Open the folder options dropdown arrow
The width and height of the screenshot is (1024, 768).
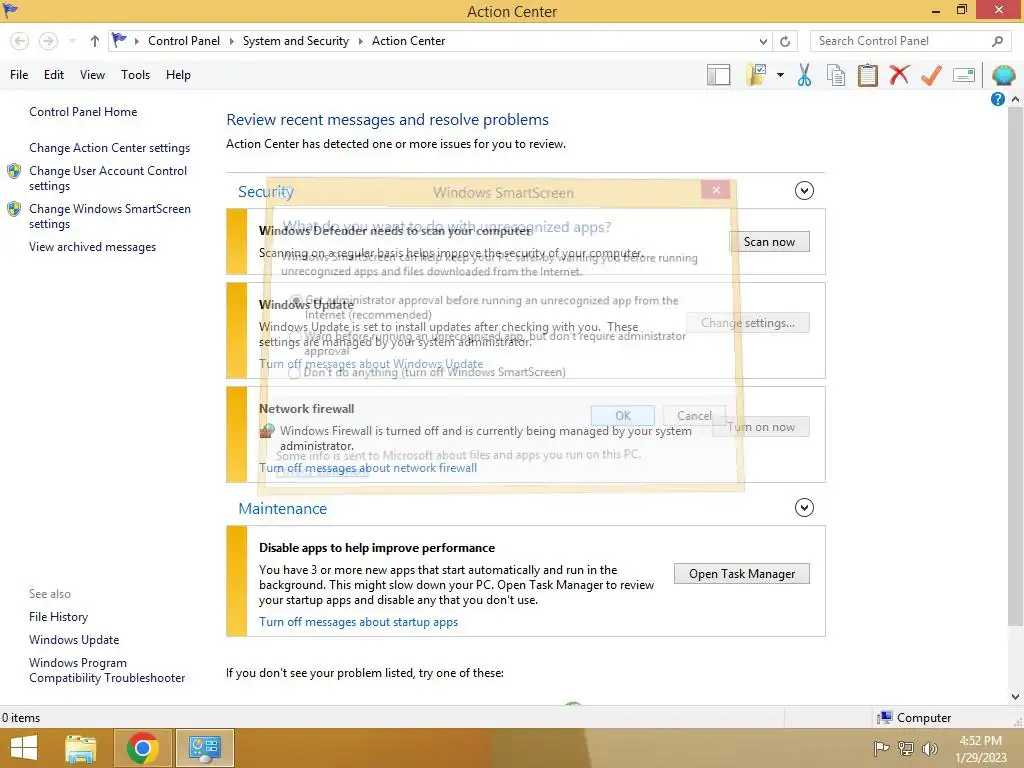click(x=780, y=75)
